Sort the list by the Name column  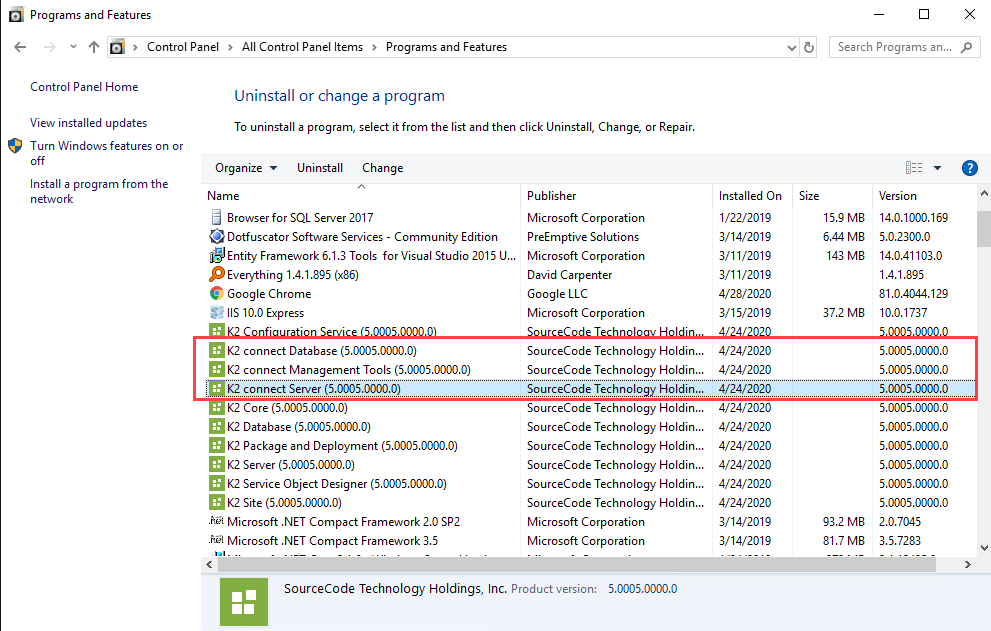point(361,196)
